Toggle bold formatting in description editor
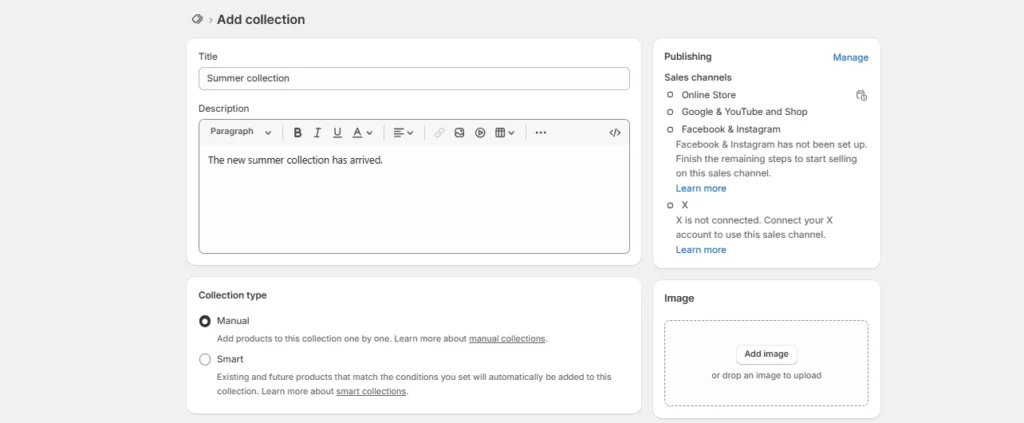The width and height of the screenshot is (1024, 423). [297, 133]
